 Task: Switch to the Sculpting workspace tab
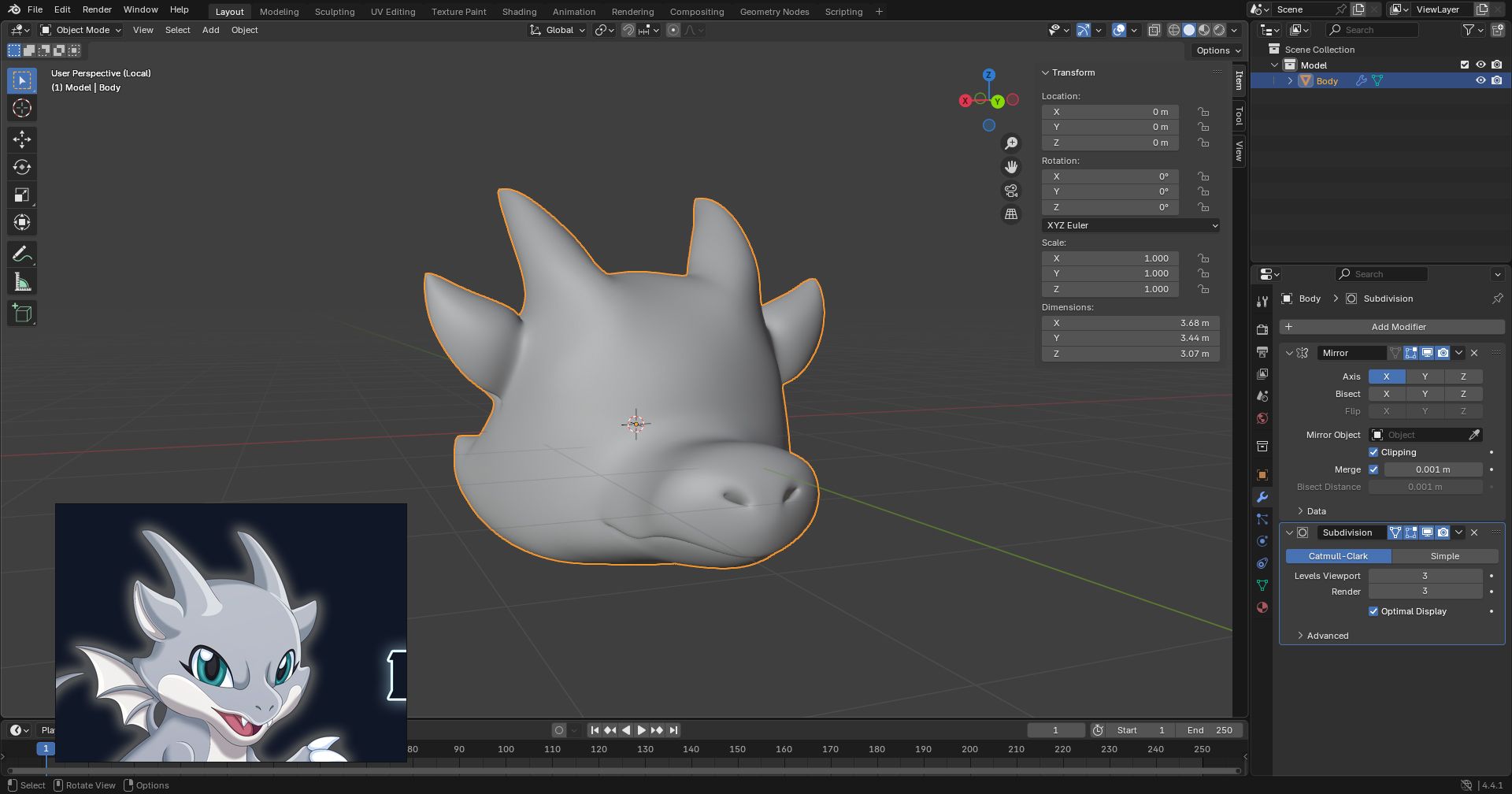coord(335,12)
